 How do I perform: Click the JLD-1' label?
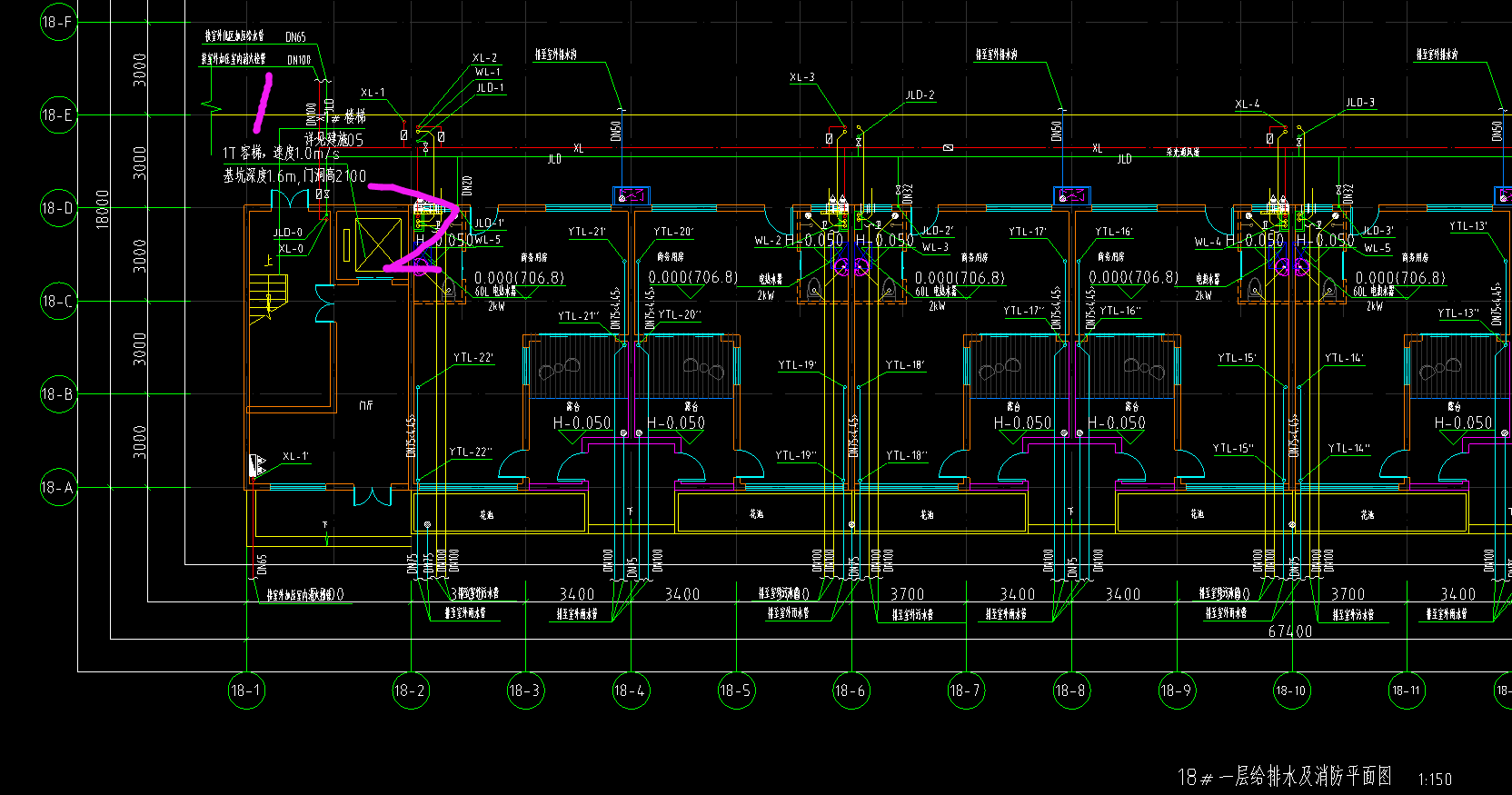click(x=489, y=223)
